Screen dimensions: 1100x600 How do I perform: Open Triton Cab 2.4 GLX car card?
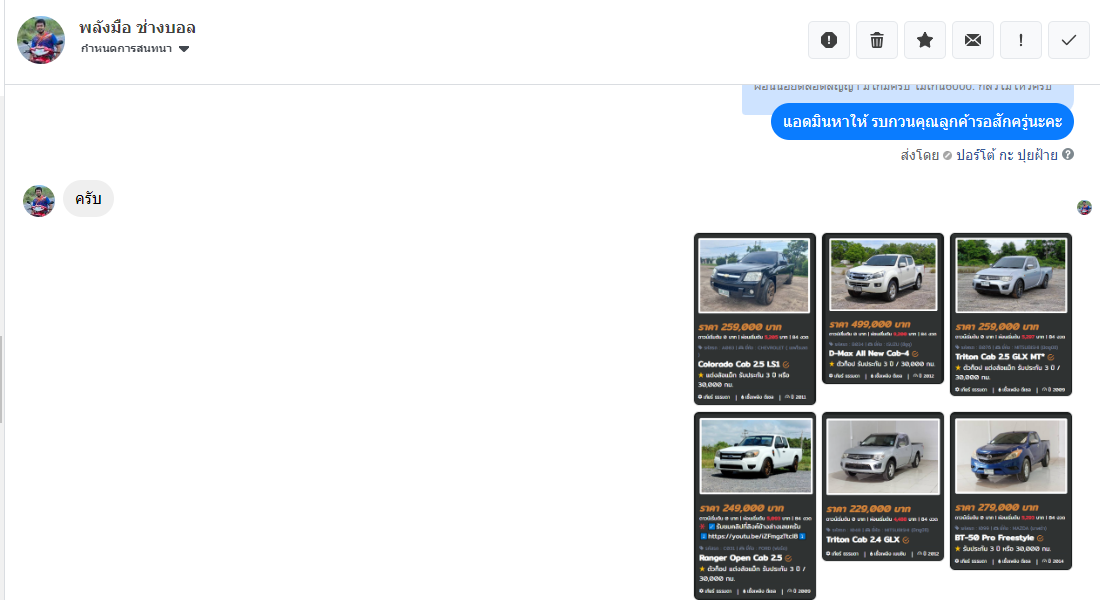pos(883,486)
